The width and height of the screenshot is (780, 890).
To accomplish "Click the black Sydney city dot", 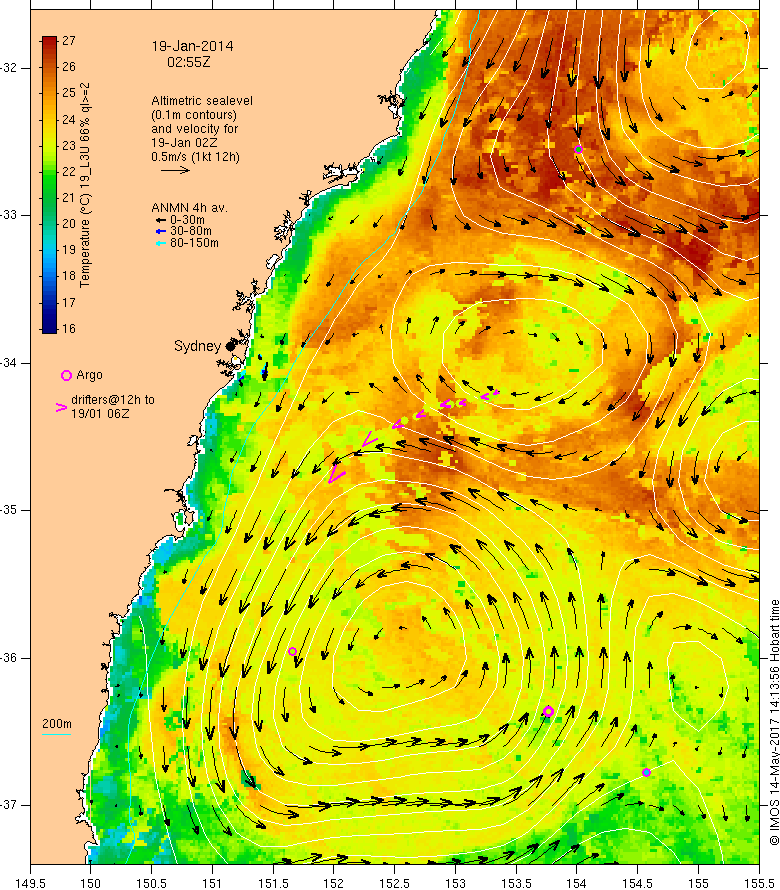I will click(x=230, y=346).
